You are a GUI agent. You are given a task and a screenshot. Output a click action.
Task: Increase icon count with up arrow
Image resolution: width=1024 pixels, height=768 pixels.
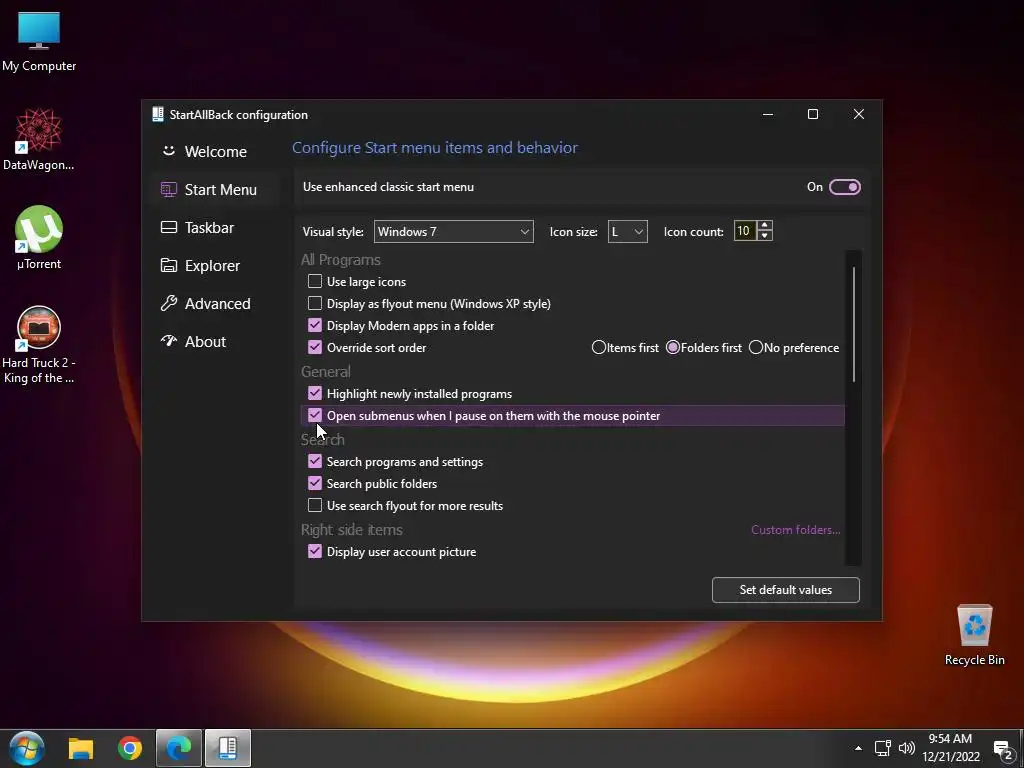click(765, 225)
